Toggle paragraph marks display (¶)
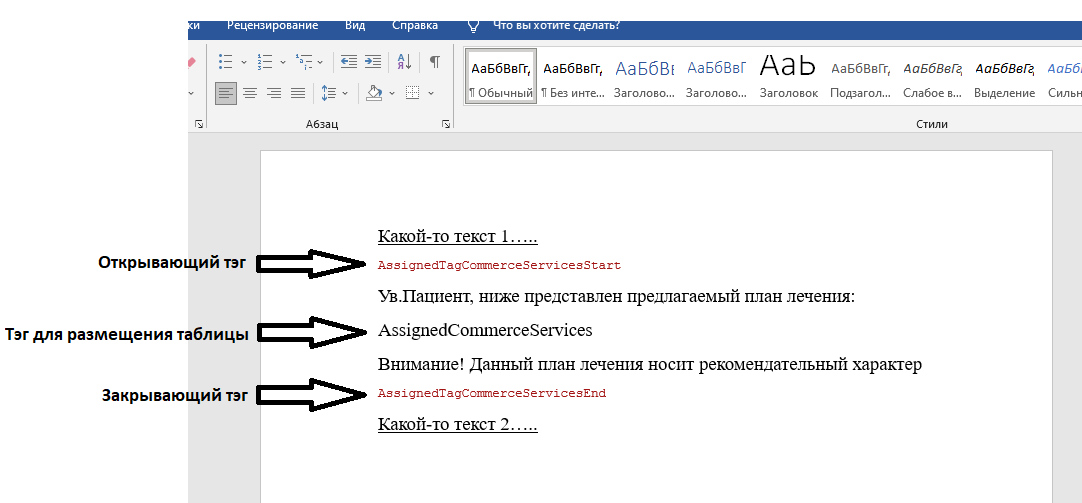 click(435, 61)
